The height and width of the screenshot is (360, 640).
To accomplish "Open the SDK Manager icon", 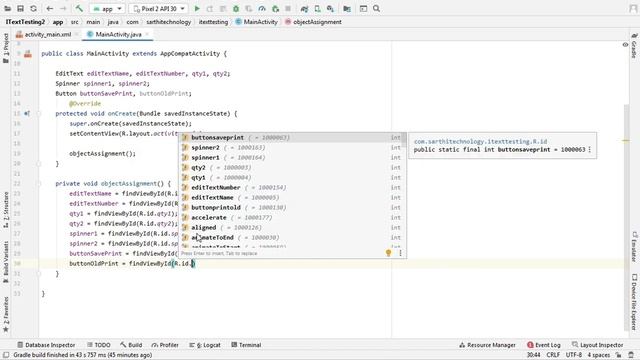I will (x=330, y=9).
